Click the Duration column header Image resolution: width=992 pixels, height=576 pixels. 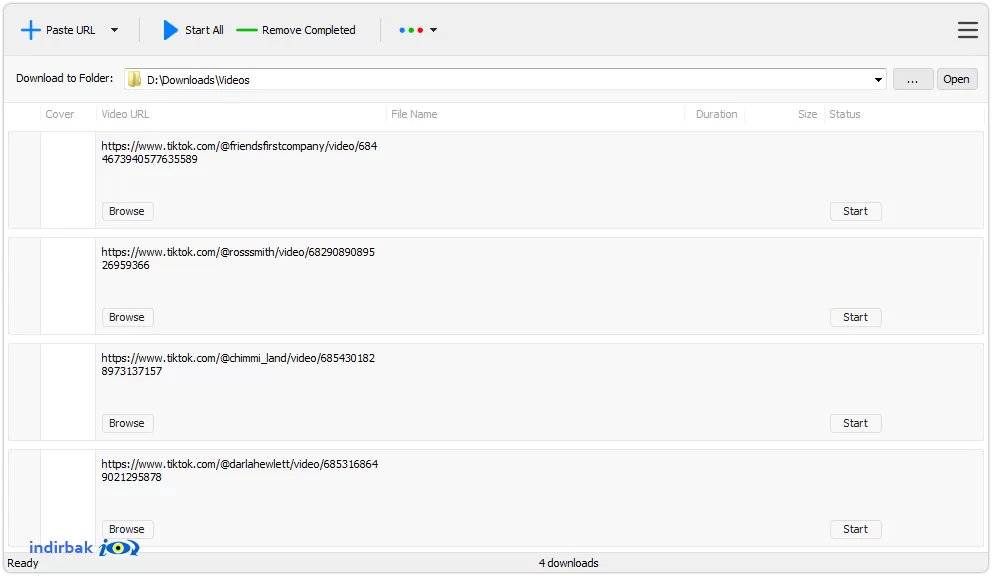716,114
